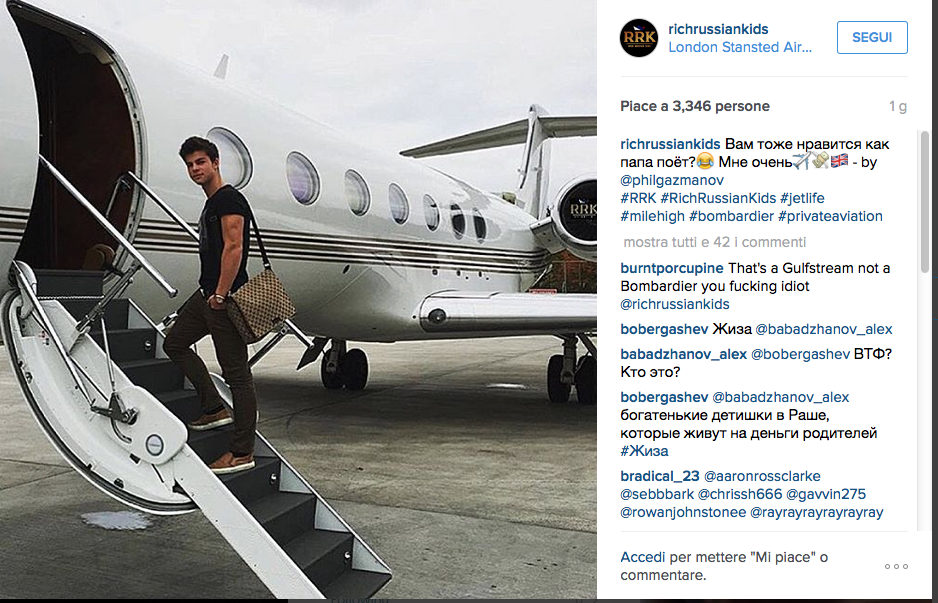Image resolution: width=938 pixels, height=603 pixels.
Task: Follow the account with the SEGUI button
Action: (x=872, y=37)
